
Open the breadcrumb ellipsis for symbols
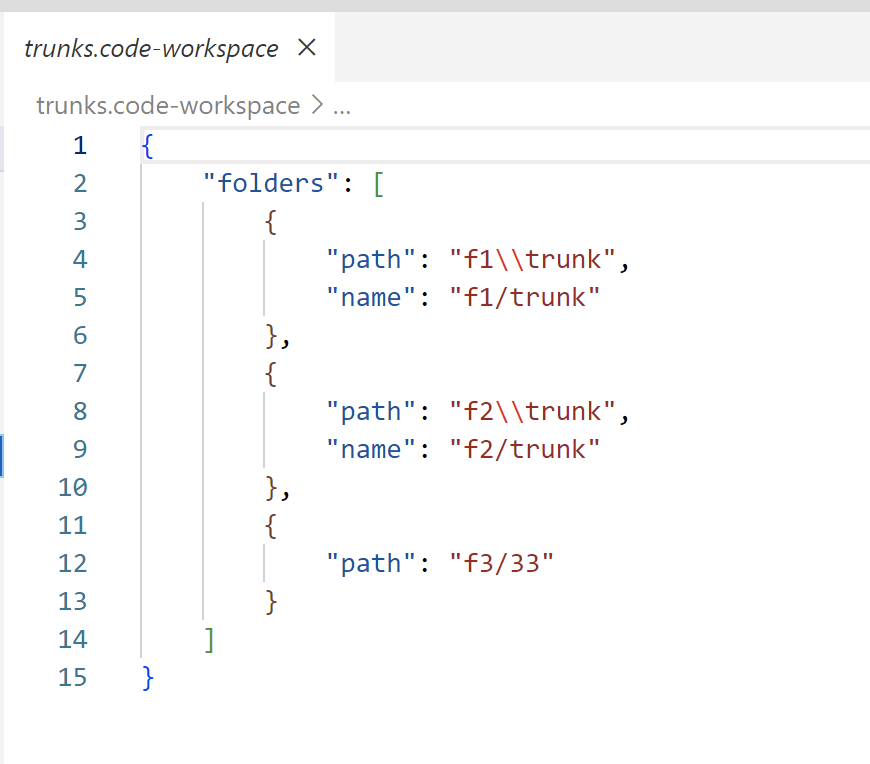(341, 105)
